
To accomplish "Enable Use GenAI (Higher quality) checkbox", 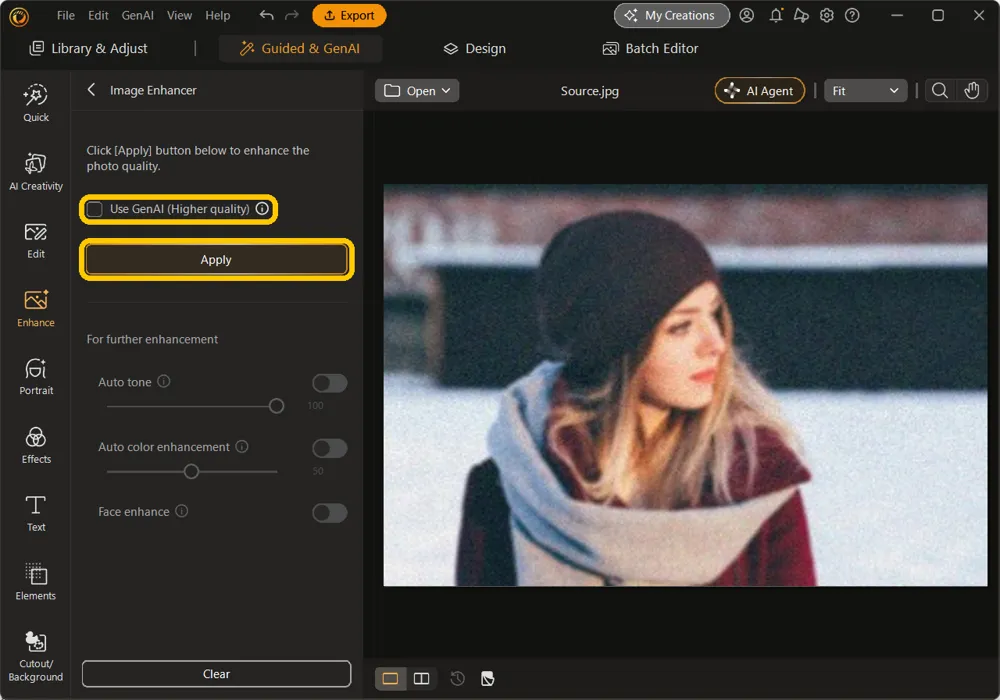I will (x=94, y=209).
